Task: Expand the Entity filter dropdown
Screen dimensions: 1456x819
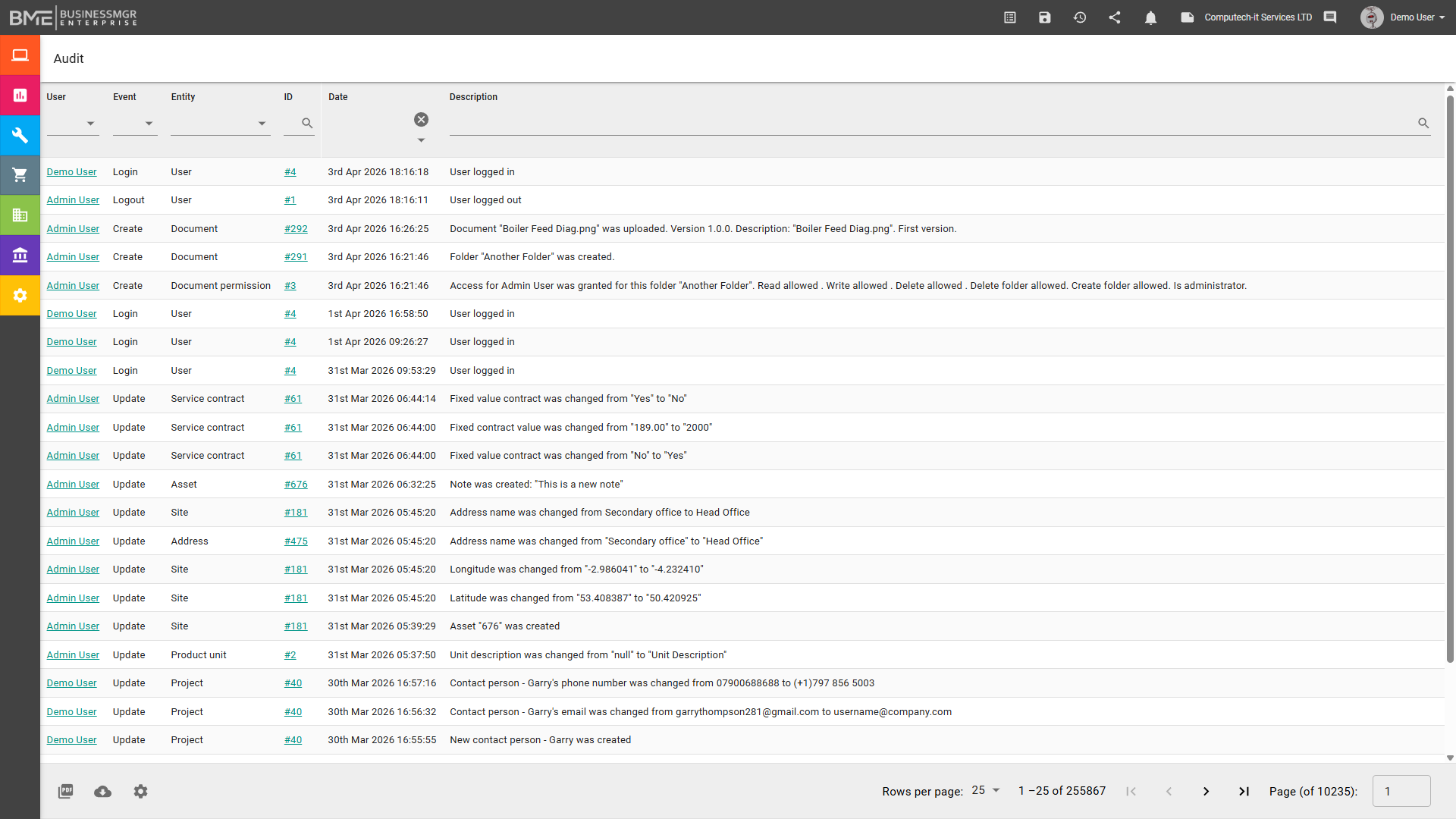Action: pyautogui.click(x=262, y=124)
